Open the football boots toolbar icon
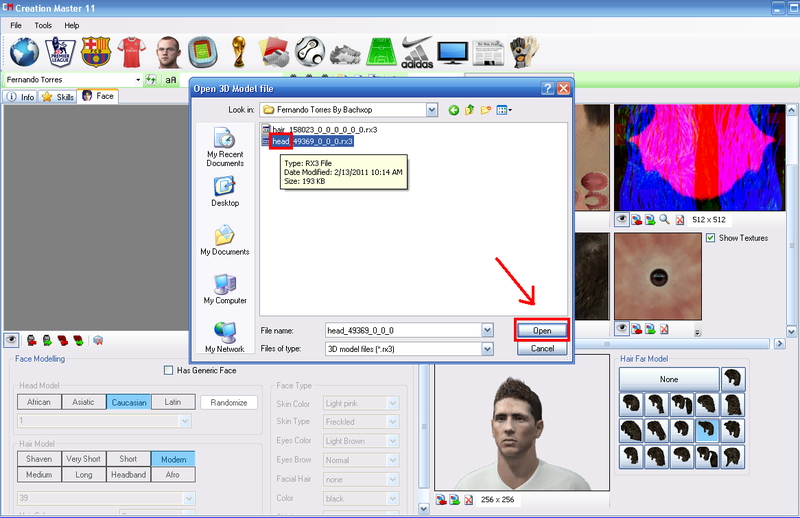800x518 pixels. pos(344,50)
